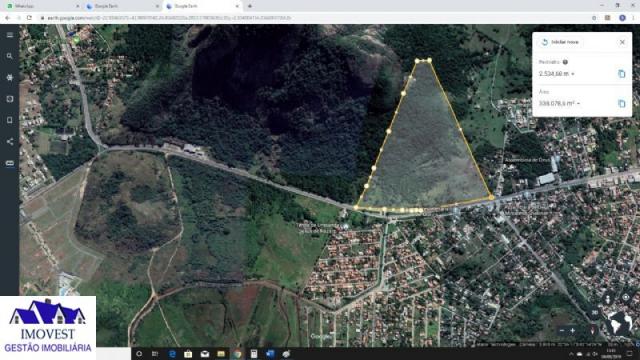Viewport: 640px width, 360px height.
Task: Open the Google Earth hamburger menu
Action: click(10, 35)
